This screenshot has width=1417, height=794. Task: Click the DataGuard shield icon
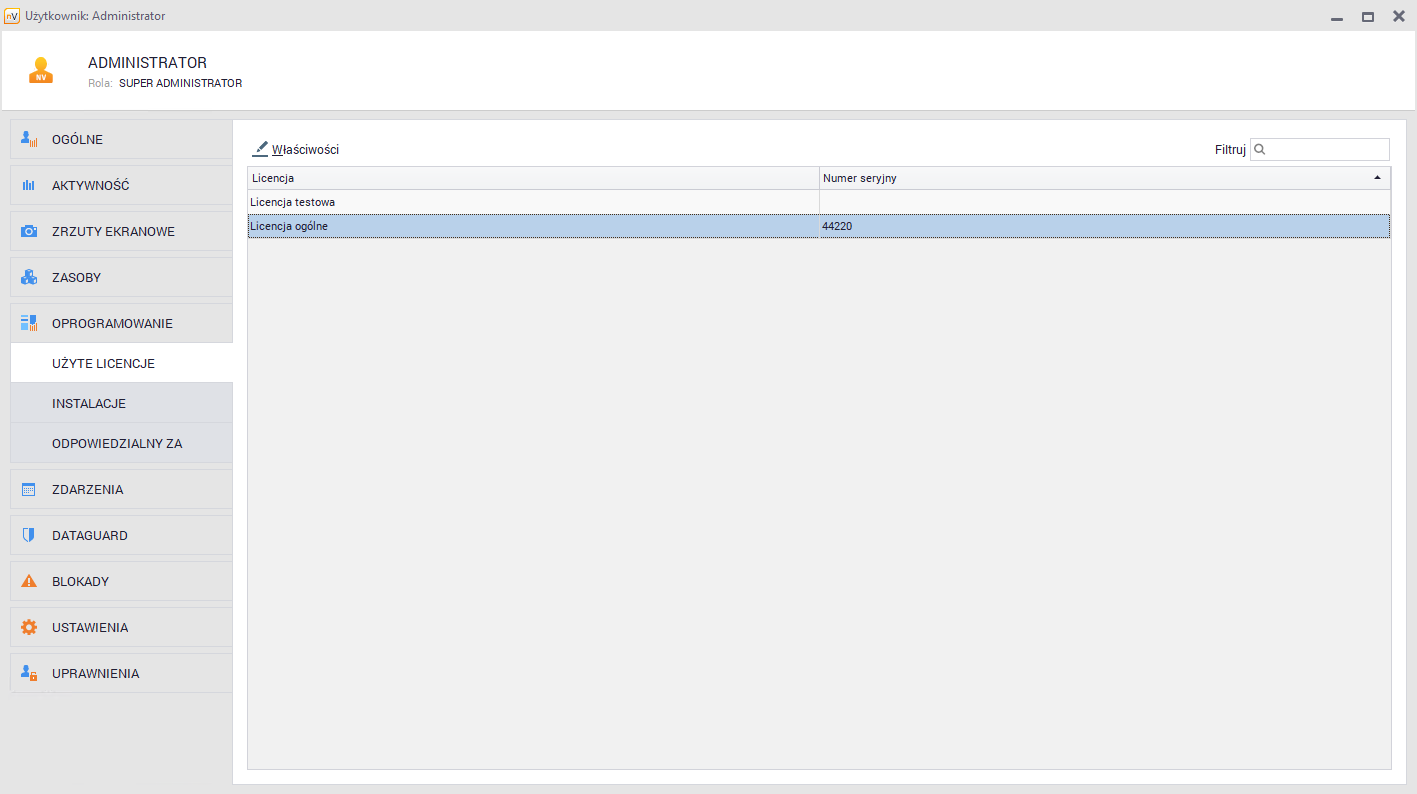29,536
